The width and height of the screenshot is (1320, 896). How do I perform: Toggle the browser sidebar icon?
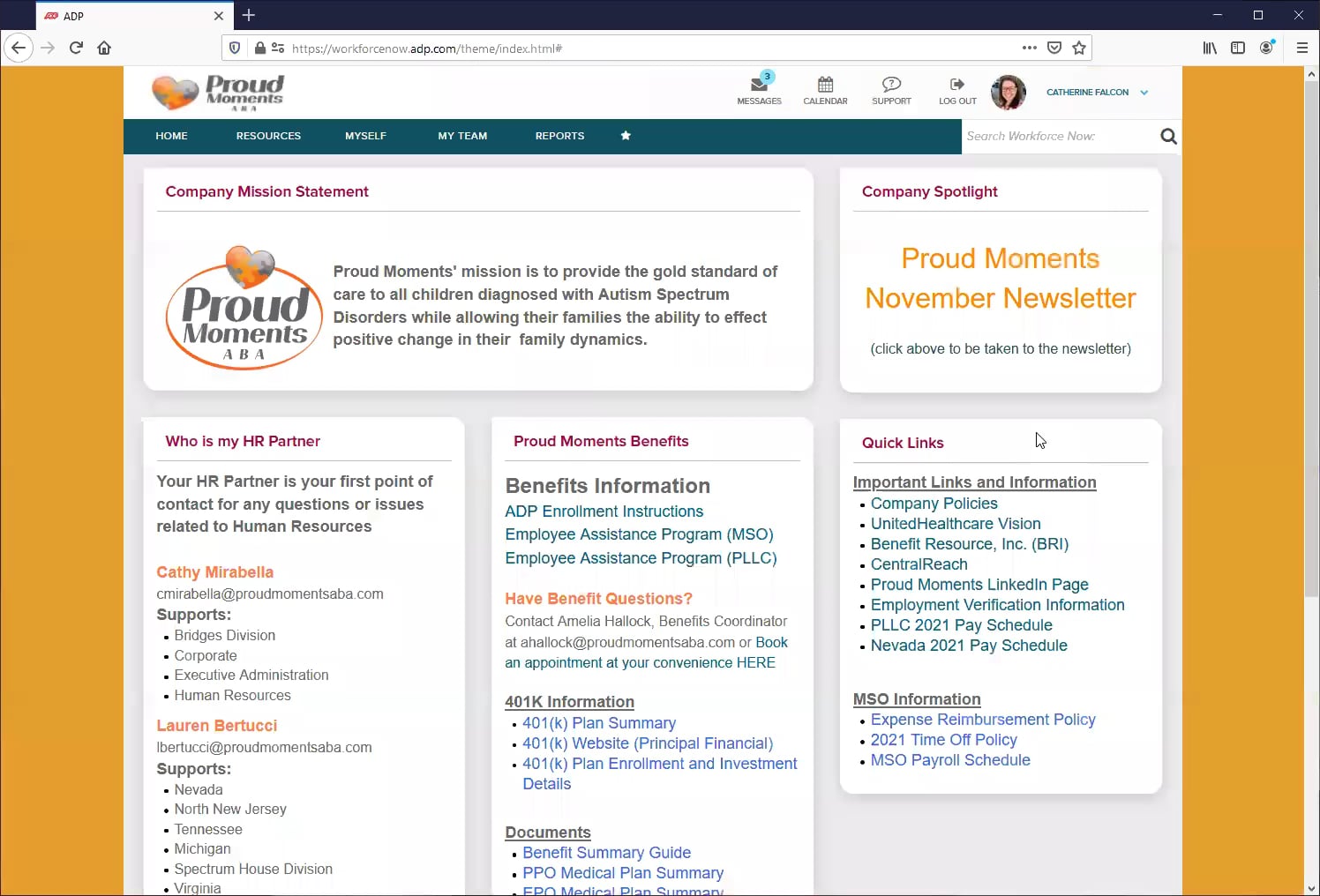[x=1238, y=48]
